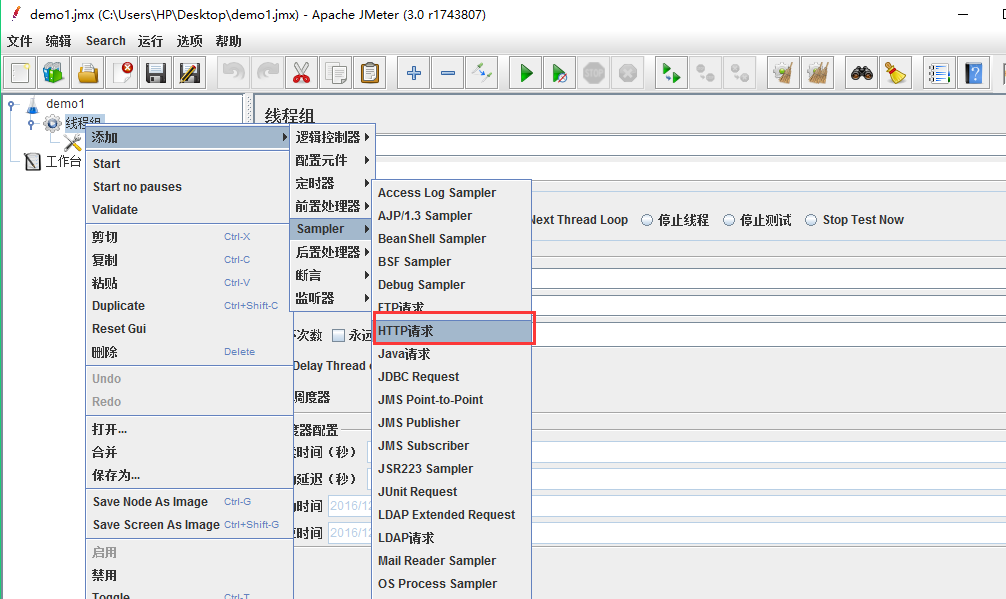Open the Sampler submenu entry
The height and width of the screenshot is (599, 1006).
click(332, 229)
